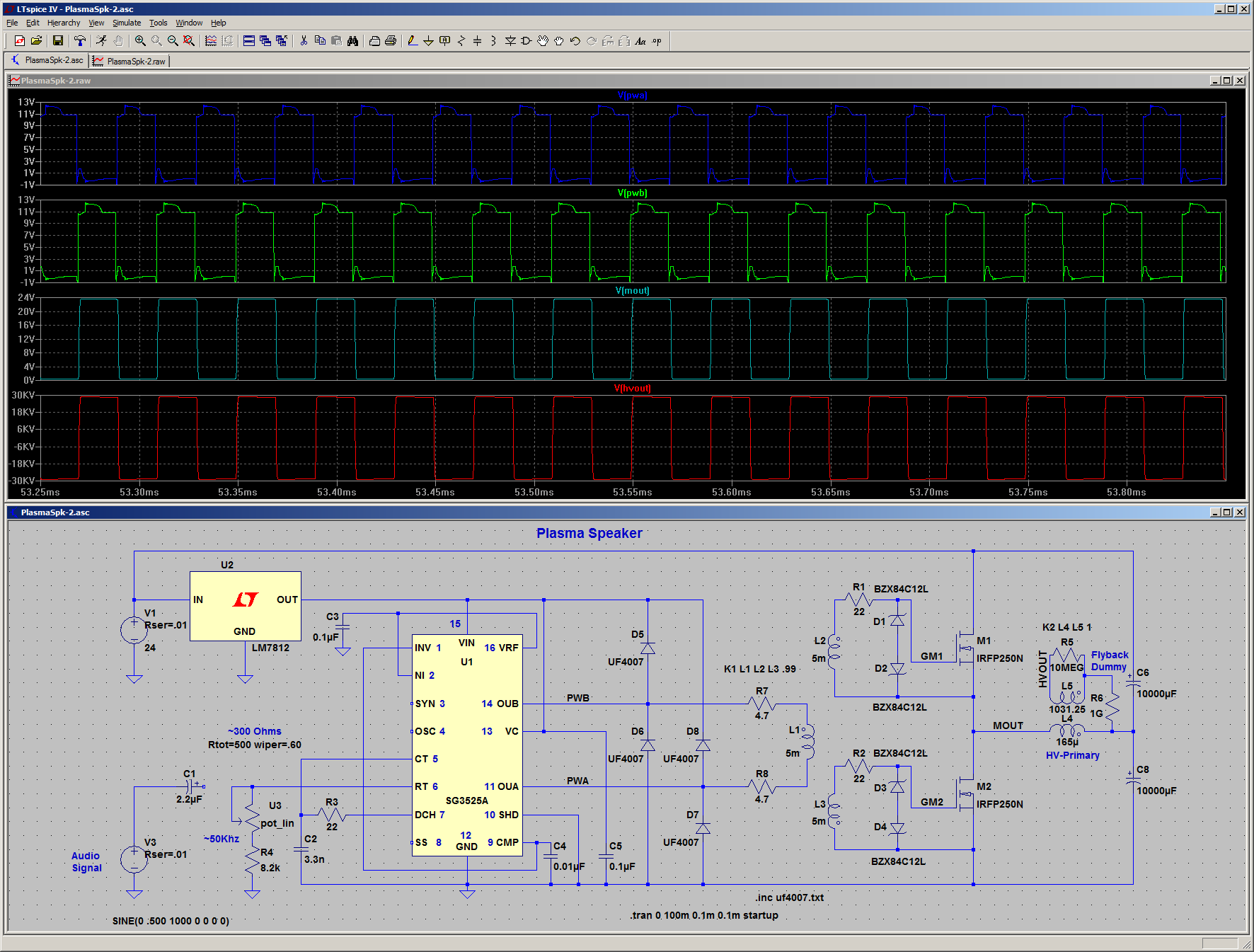Click the 53.50ms time axis label
The height and width of the screenshot is (952, 1254).
click(534, 492)
